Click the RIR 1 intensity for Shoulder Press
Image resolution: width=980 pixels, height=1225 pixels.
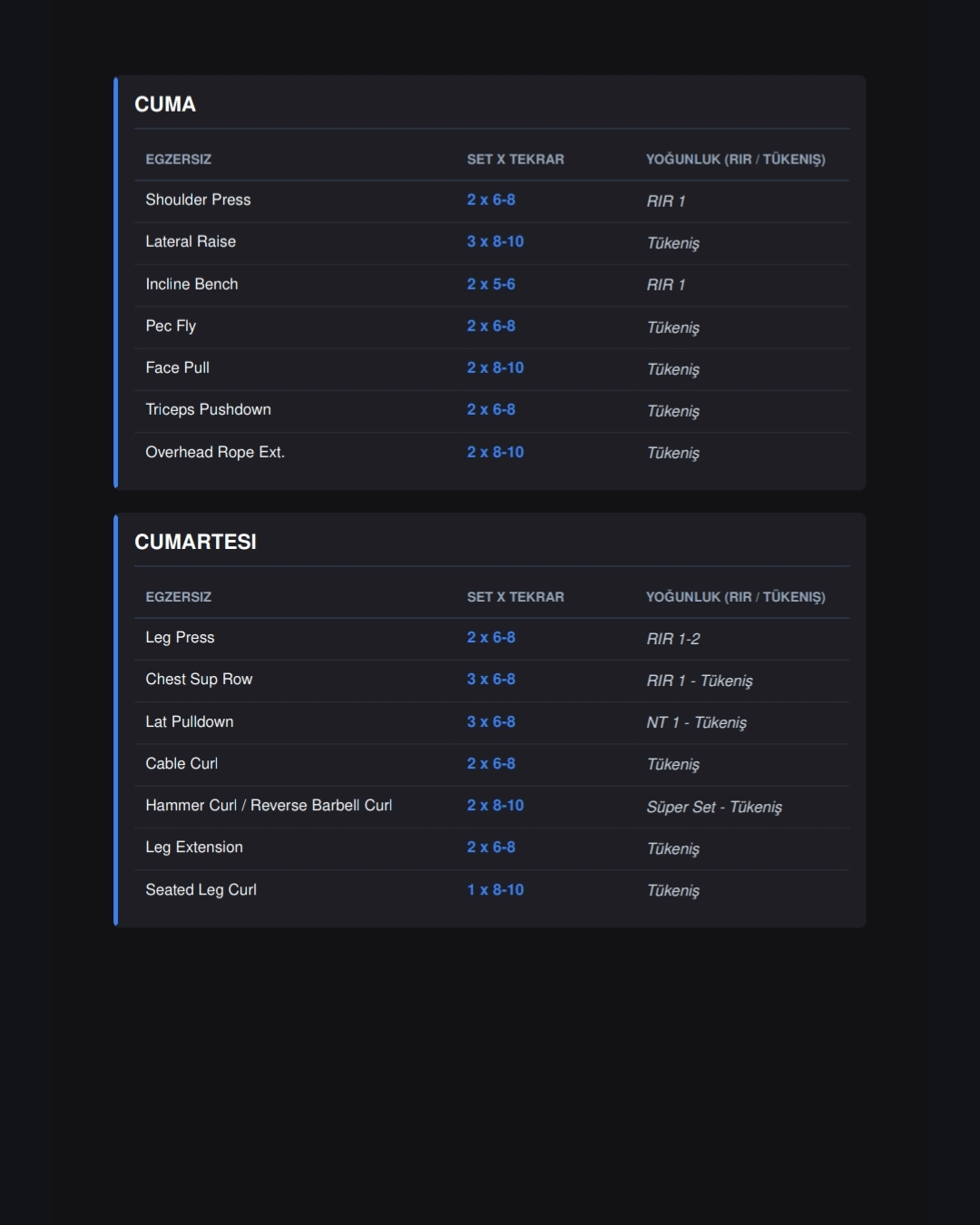pyautogui.click(x=666, y=201)
